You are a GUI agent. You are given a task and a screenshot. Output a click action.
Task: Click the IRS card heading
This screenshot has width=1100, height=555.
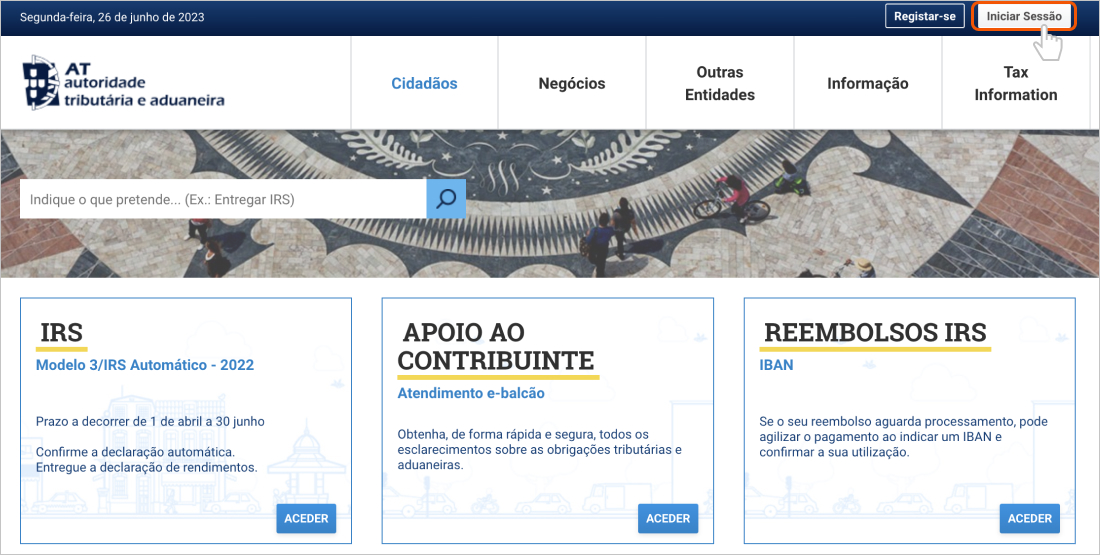61,333
